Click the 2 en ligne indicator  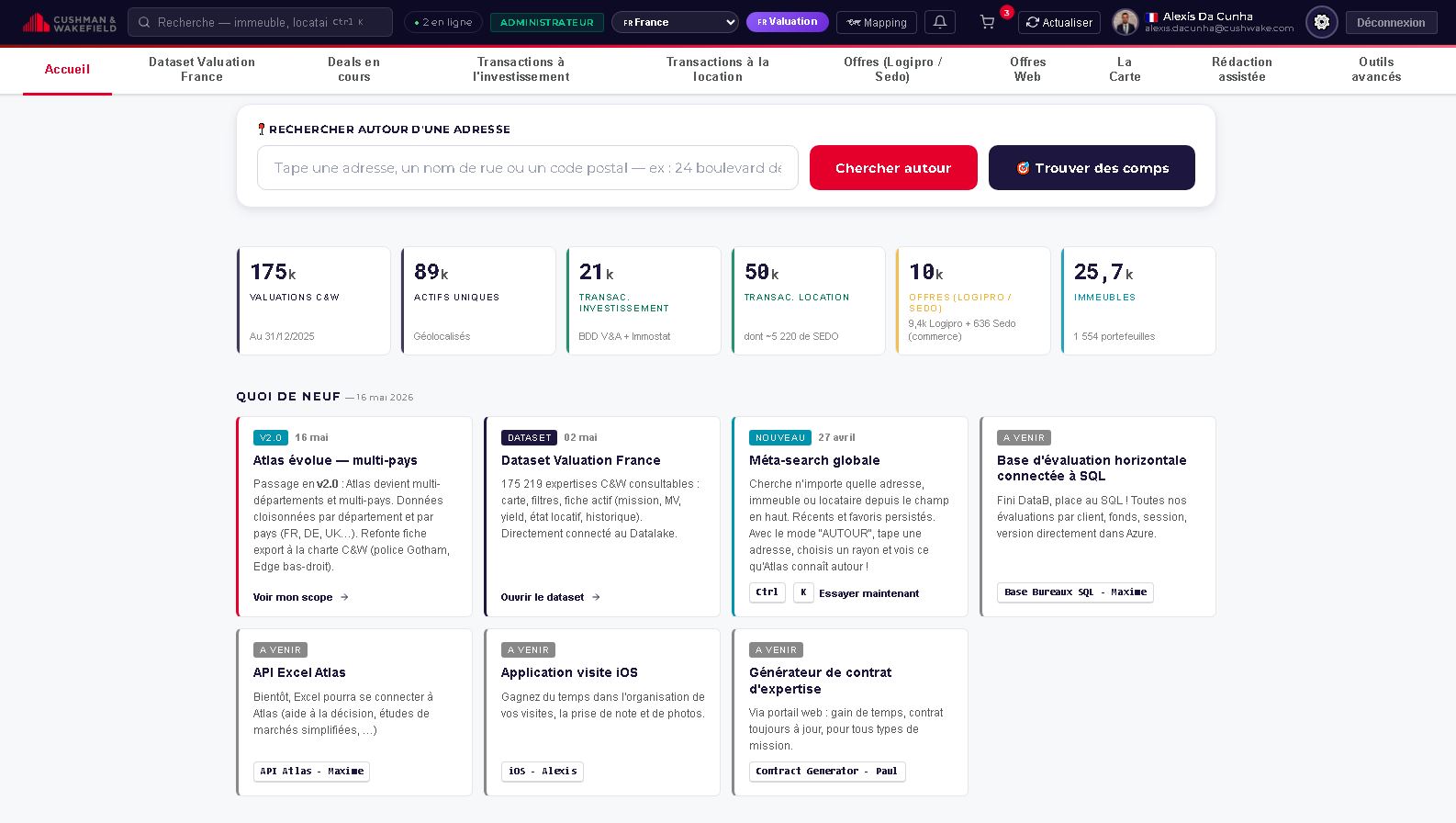(x=443, y=22)
